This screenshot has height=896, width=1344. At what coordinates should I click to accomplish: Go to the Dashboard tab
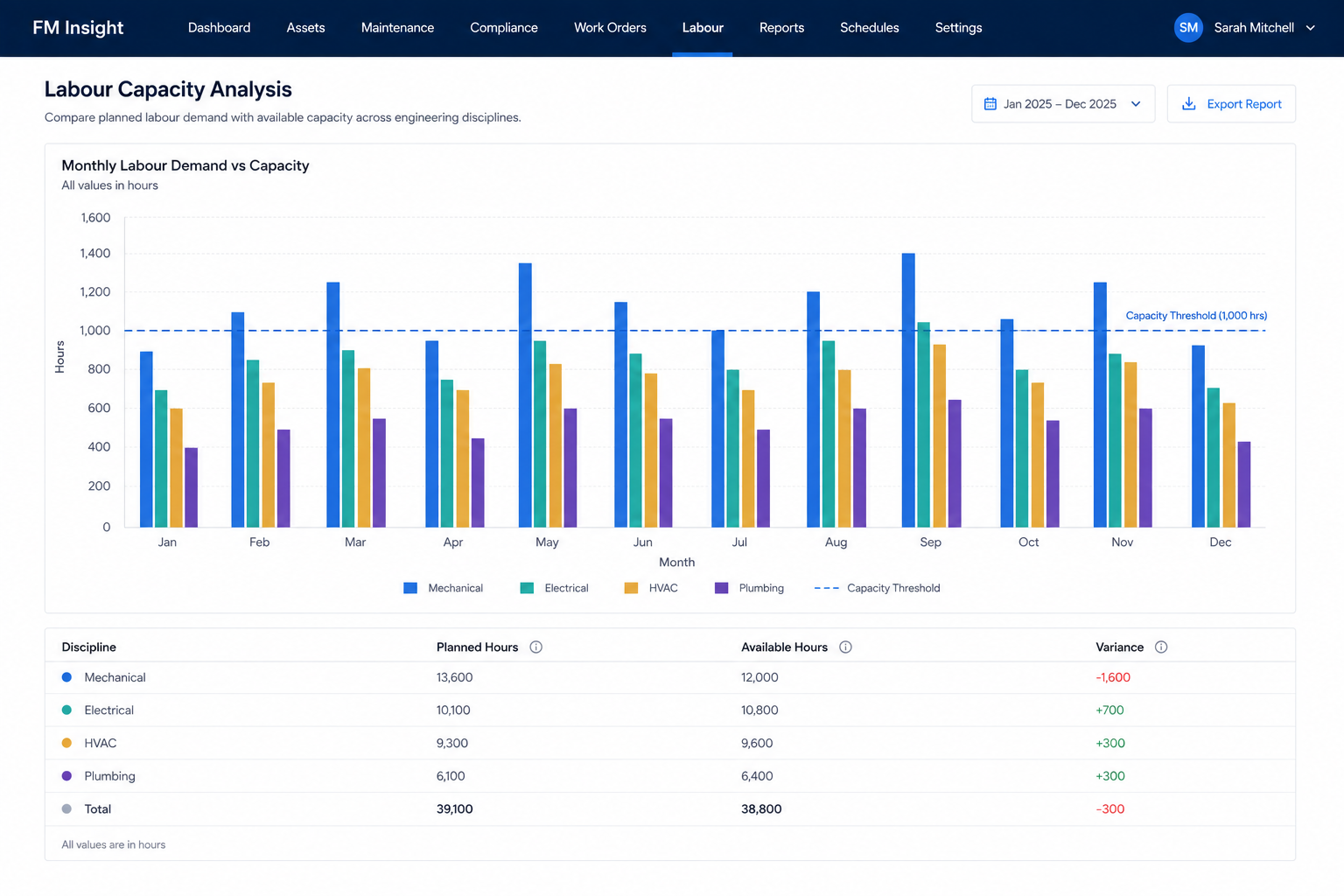pos(219,28)
